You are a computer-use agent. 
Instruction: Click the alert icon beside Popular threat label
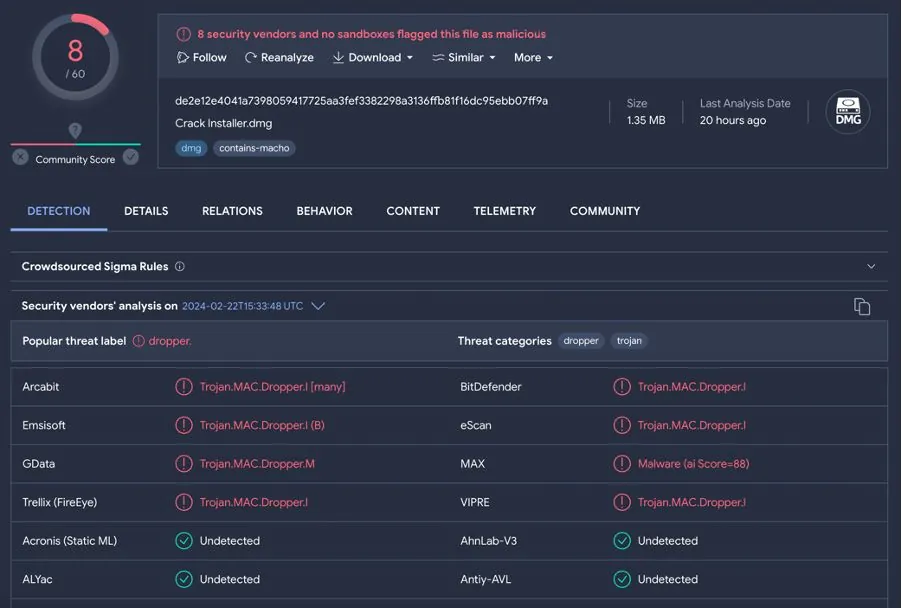(x=138, y=341)
